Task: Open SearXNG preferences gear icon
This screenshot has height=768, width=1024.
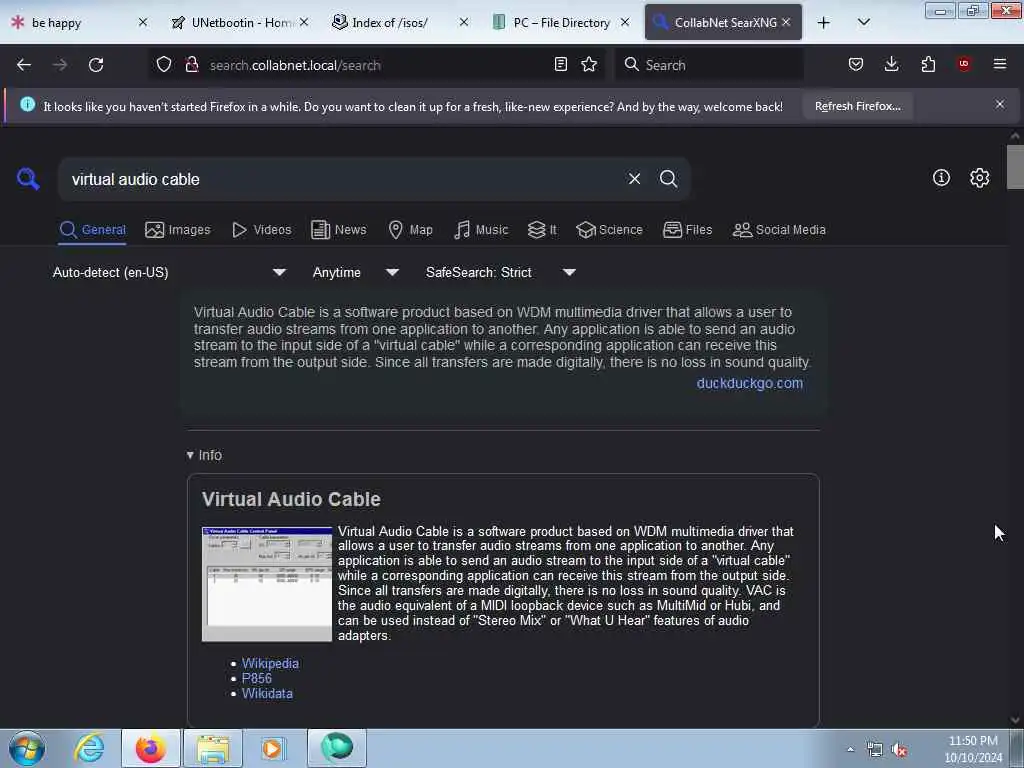Action: pyautogui.click(x=979, y=178)
